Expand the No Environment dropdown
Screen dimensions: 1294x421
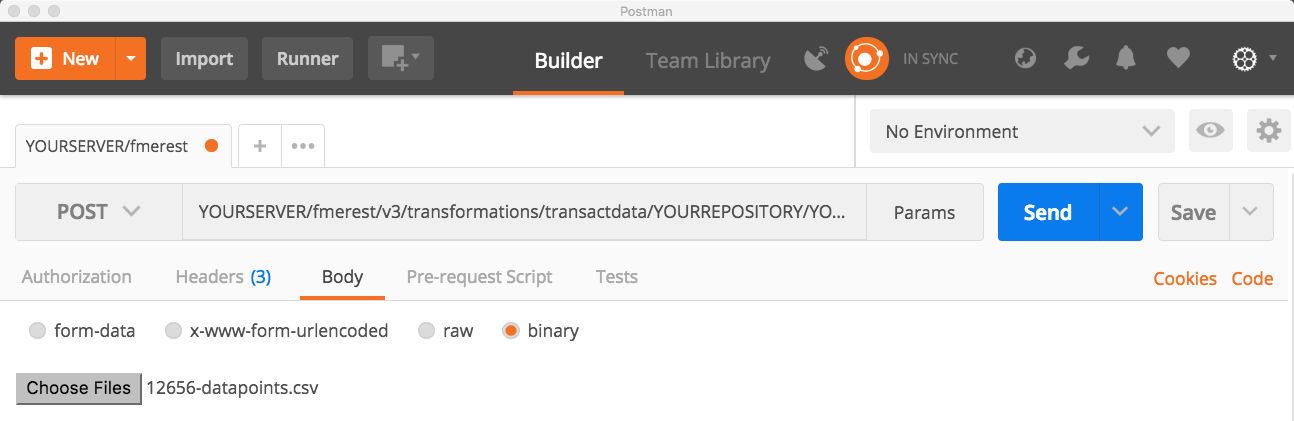(1021, 131)
